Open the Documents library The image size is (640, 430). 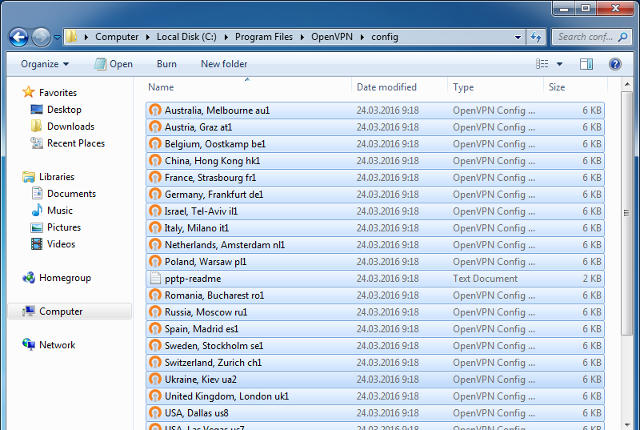pyautogui.click(x=64, y=193)
